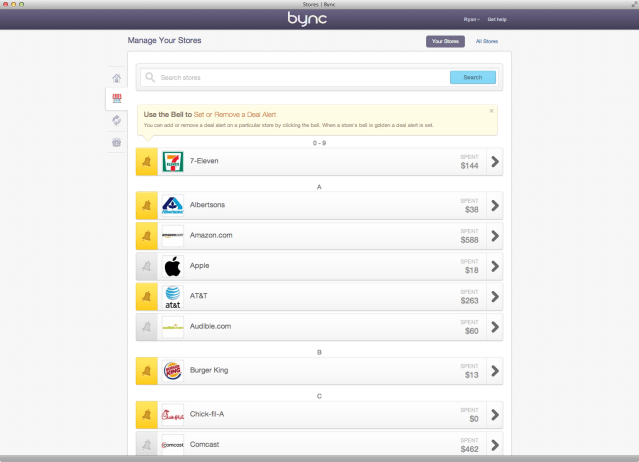Click the Chick-fil-A store name
The height and width of the screenshot is (462, 639).
207,414
